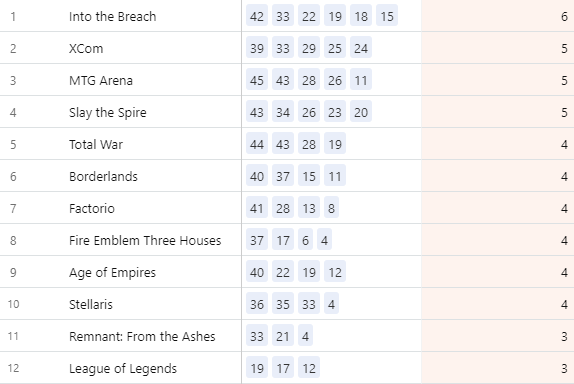Screen dimensions: 574x384
Task: Select row number 9 for Age of Empires
Action: (13, 272)
